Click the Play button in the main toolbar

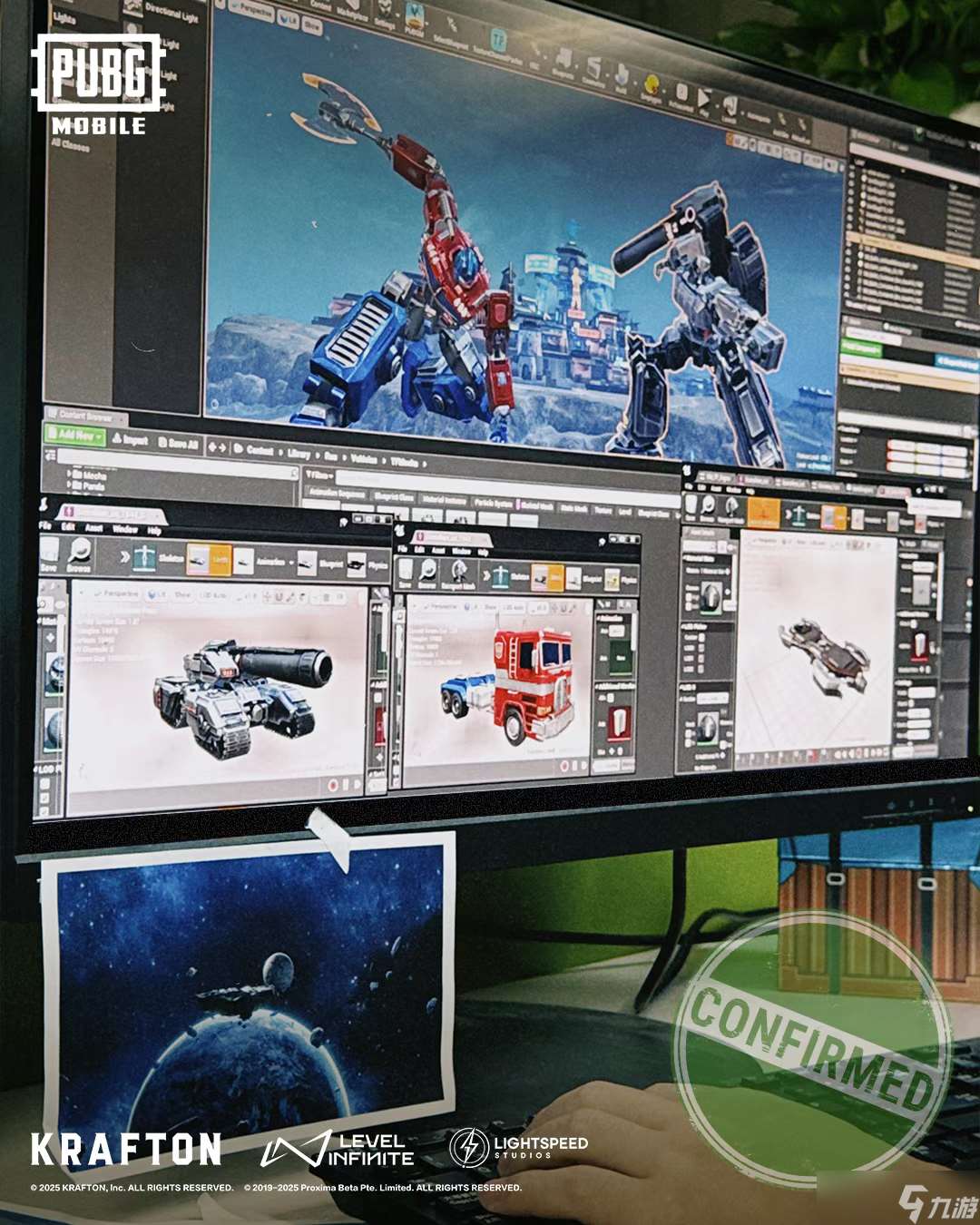coord(703,97)
